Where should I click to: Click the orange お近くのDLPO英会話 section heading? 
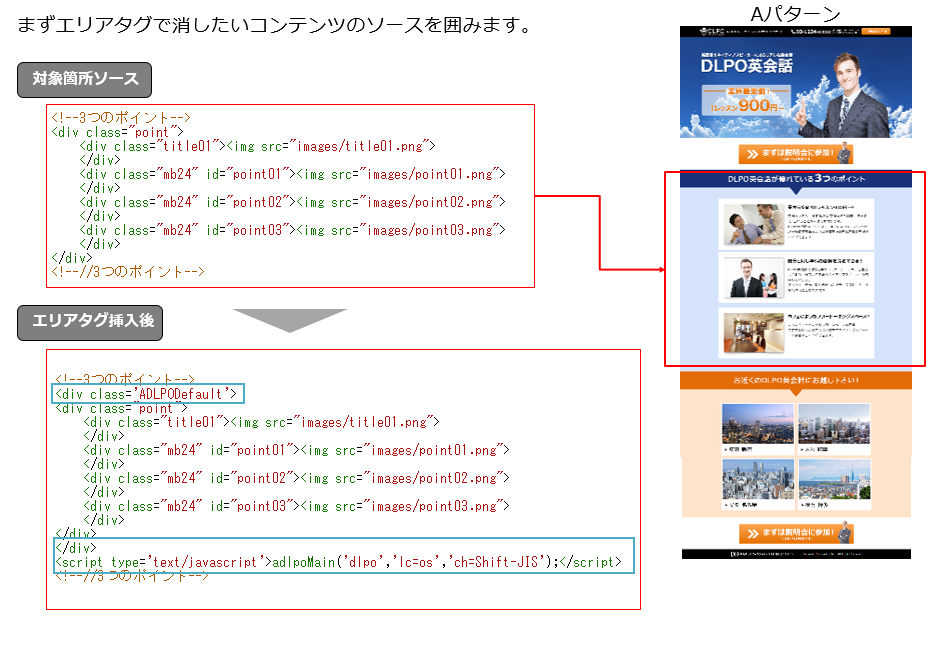coord(796,380)
